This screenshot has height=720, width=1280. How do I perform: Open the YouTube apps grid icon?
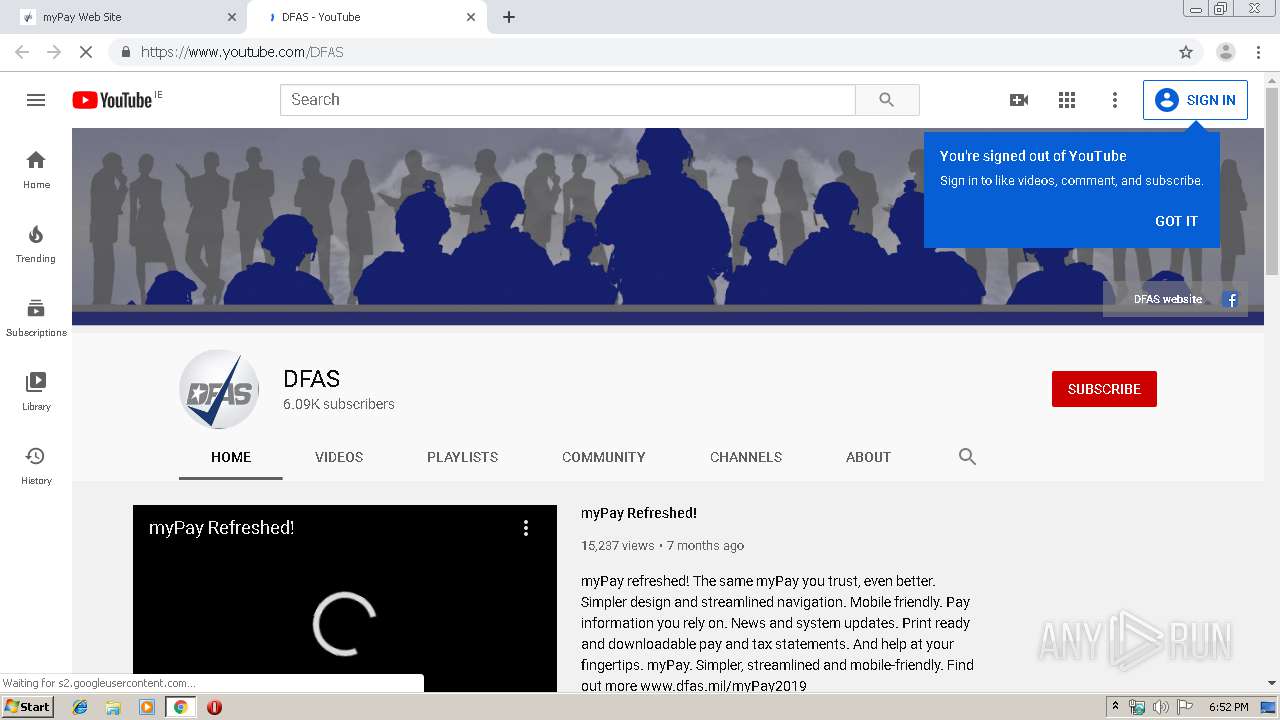1067,100
